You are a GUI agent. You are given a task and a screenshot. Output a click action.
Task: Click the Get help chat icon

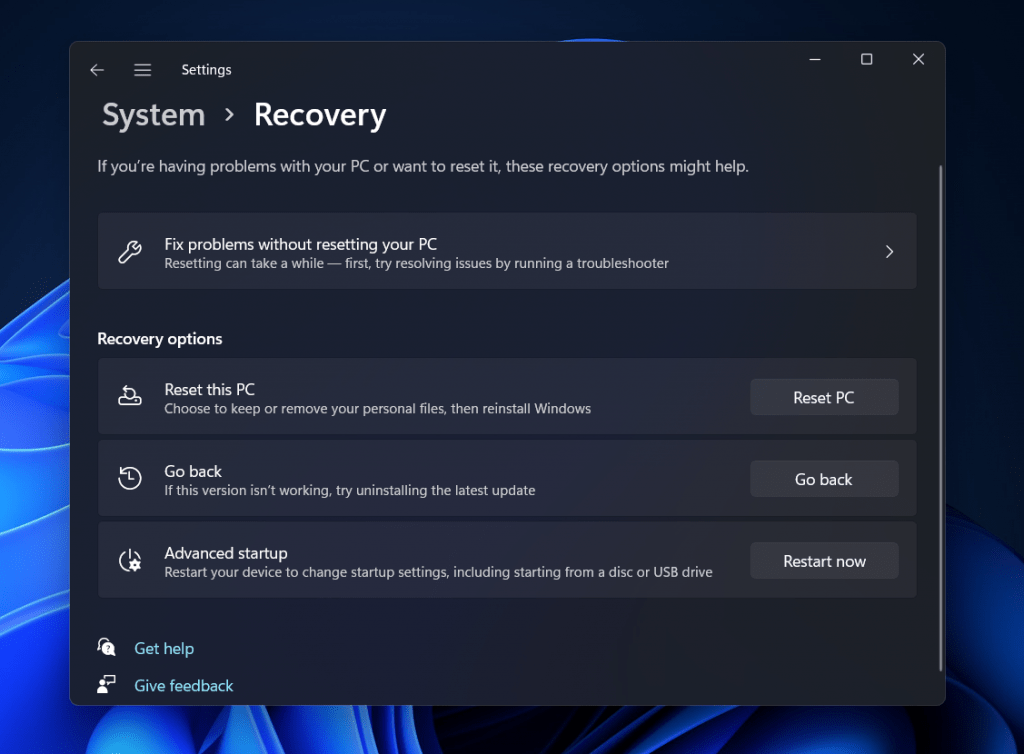coord(107,648)
